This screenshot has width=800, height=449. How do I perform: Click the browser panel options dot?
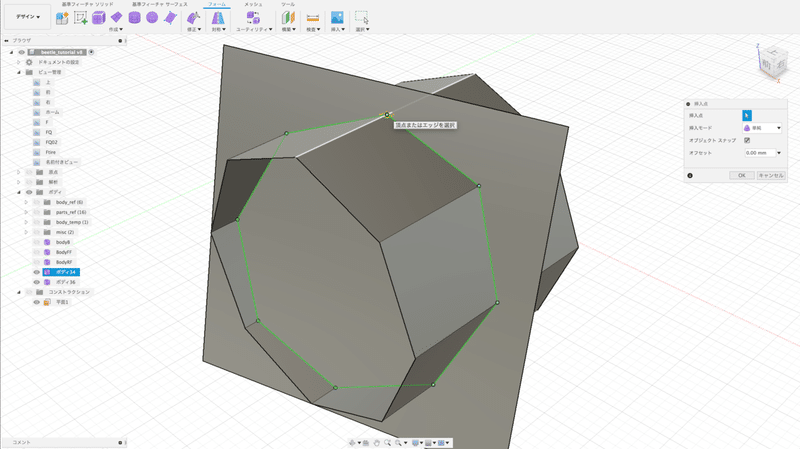[x=120, y=40]
